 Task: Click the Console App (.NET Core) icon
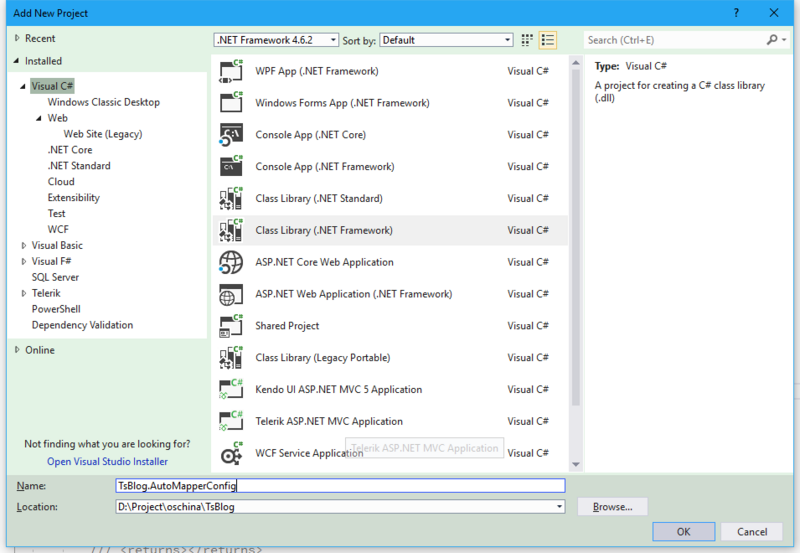tap(231, 135)
